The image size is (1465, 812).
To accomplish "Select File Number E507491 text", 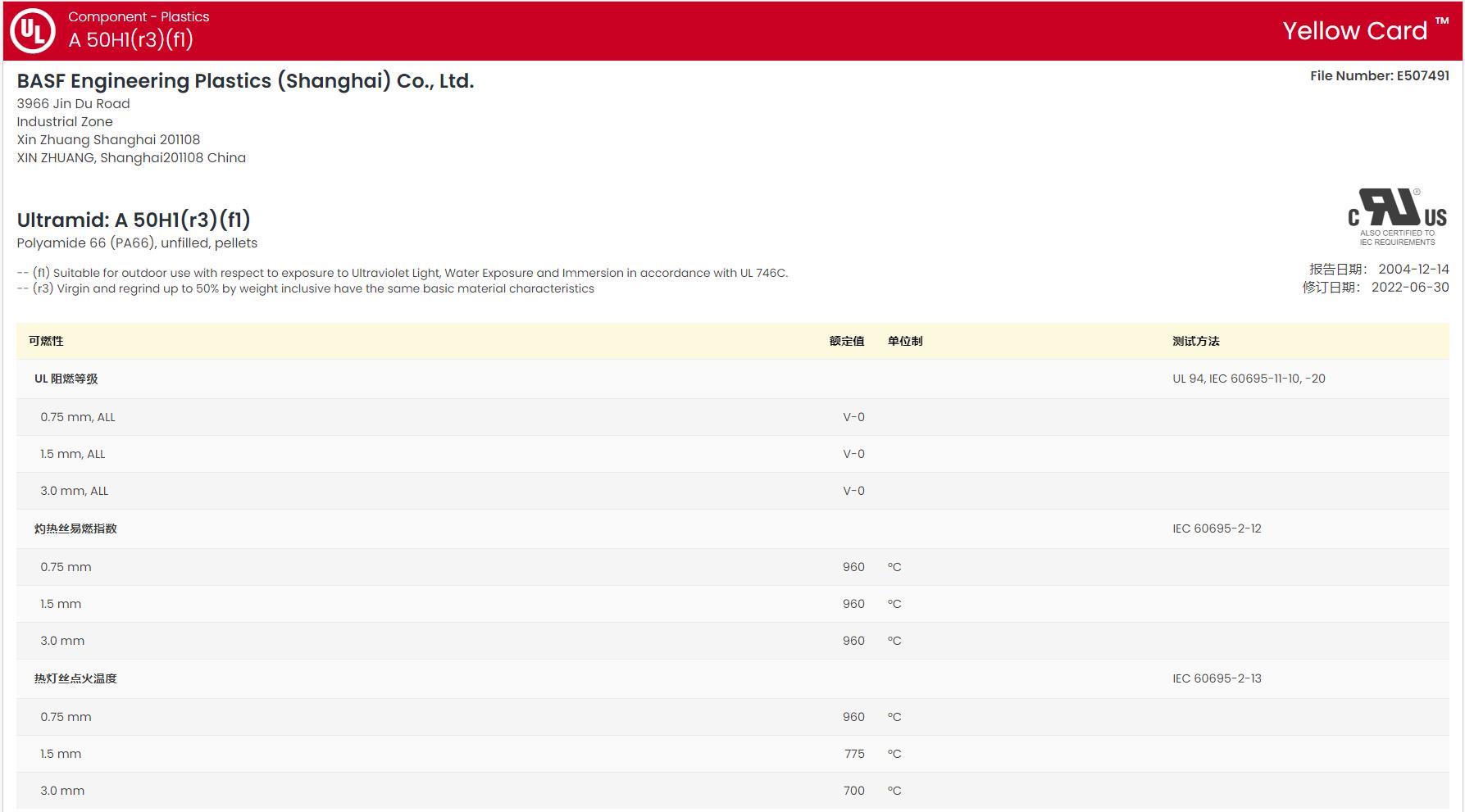I will tap(1380, 75).
